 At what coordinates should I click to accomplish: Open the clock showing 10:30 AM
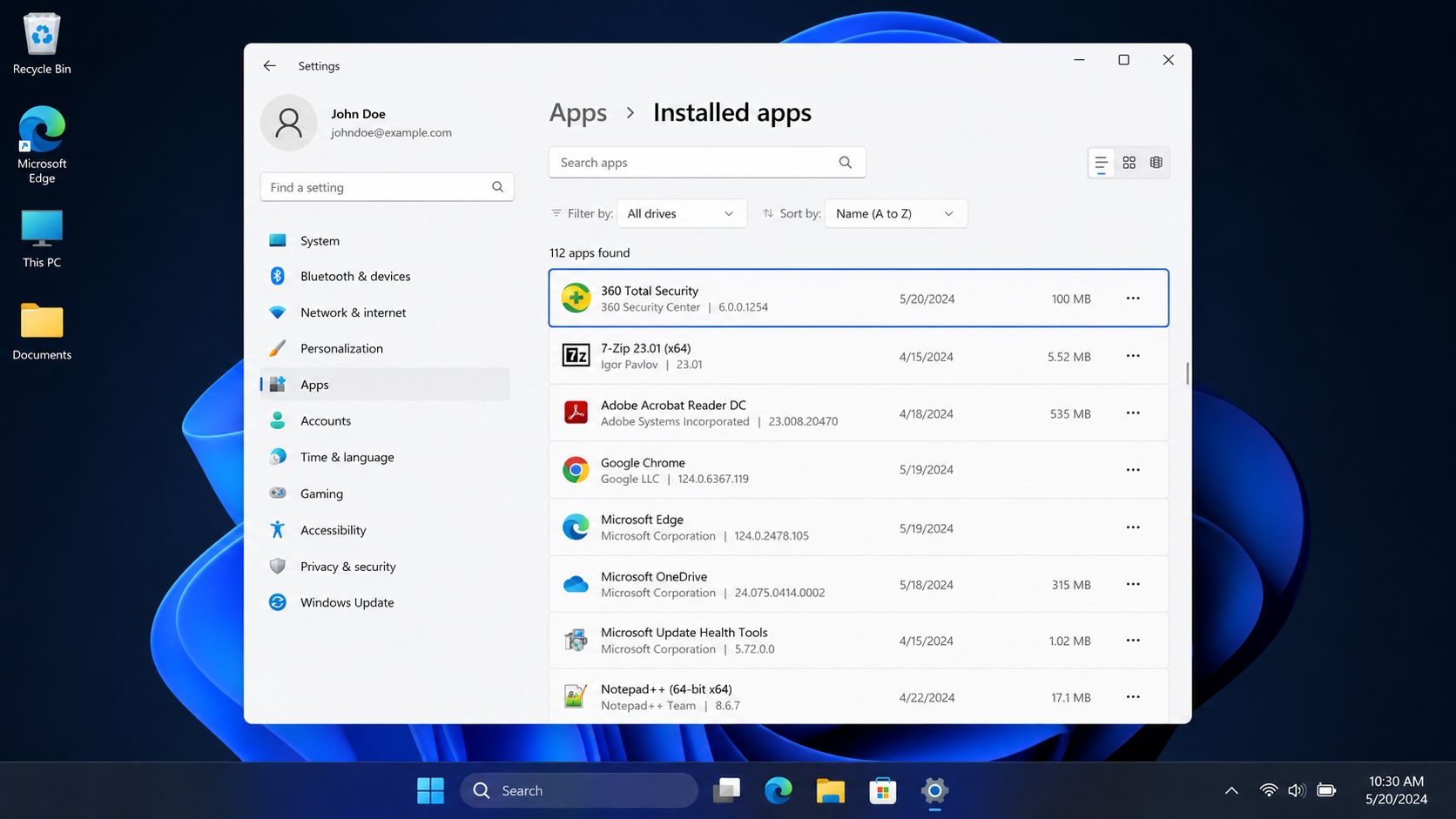tap(1396, 790)
